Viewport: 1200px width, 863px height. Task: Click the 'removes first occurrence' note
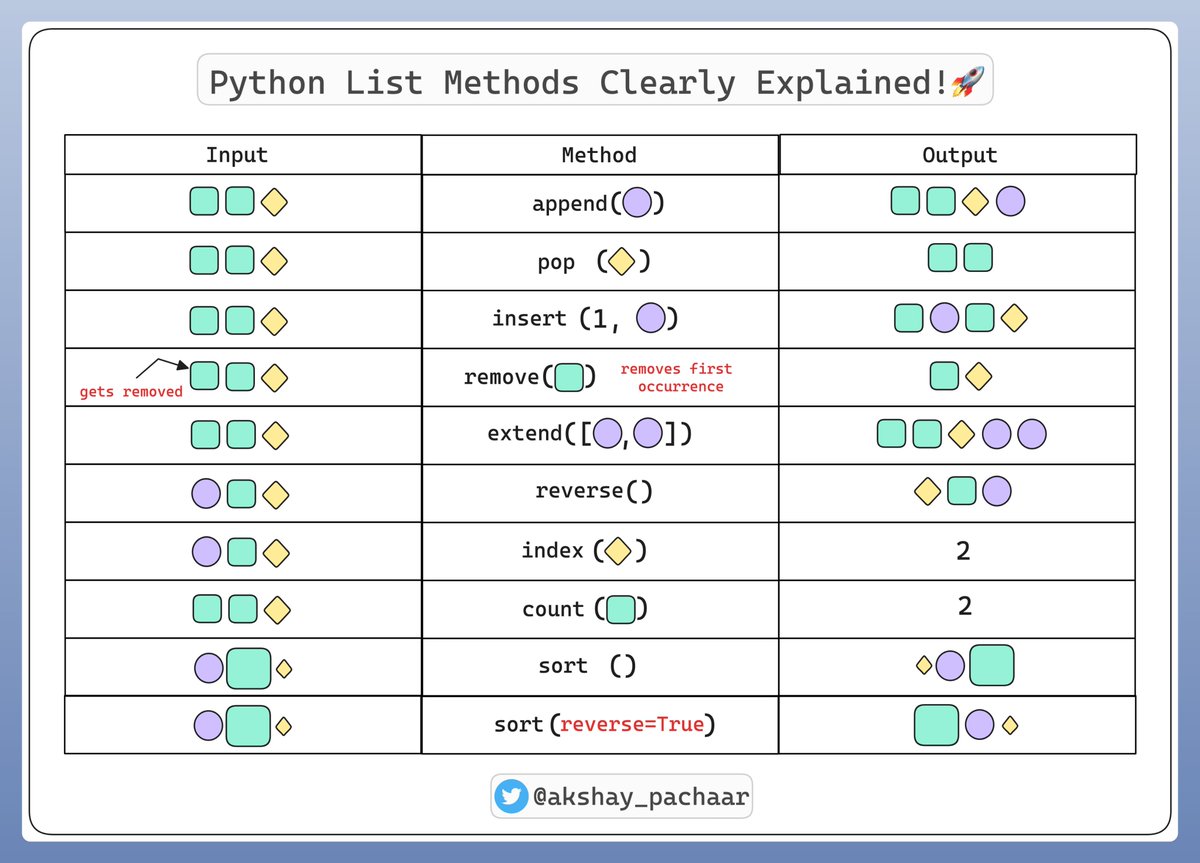[676, 377]
